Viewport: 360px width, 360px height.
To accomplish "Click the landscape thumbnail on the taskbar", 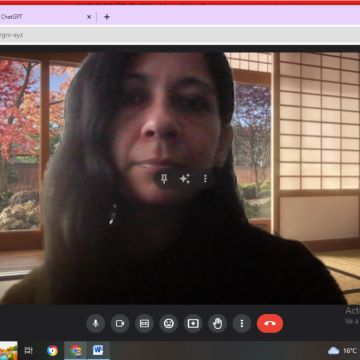I will pos(9,350).
